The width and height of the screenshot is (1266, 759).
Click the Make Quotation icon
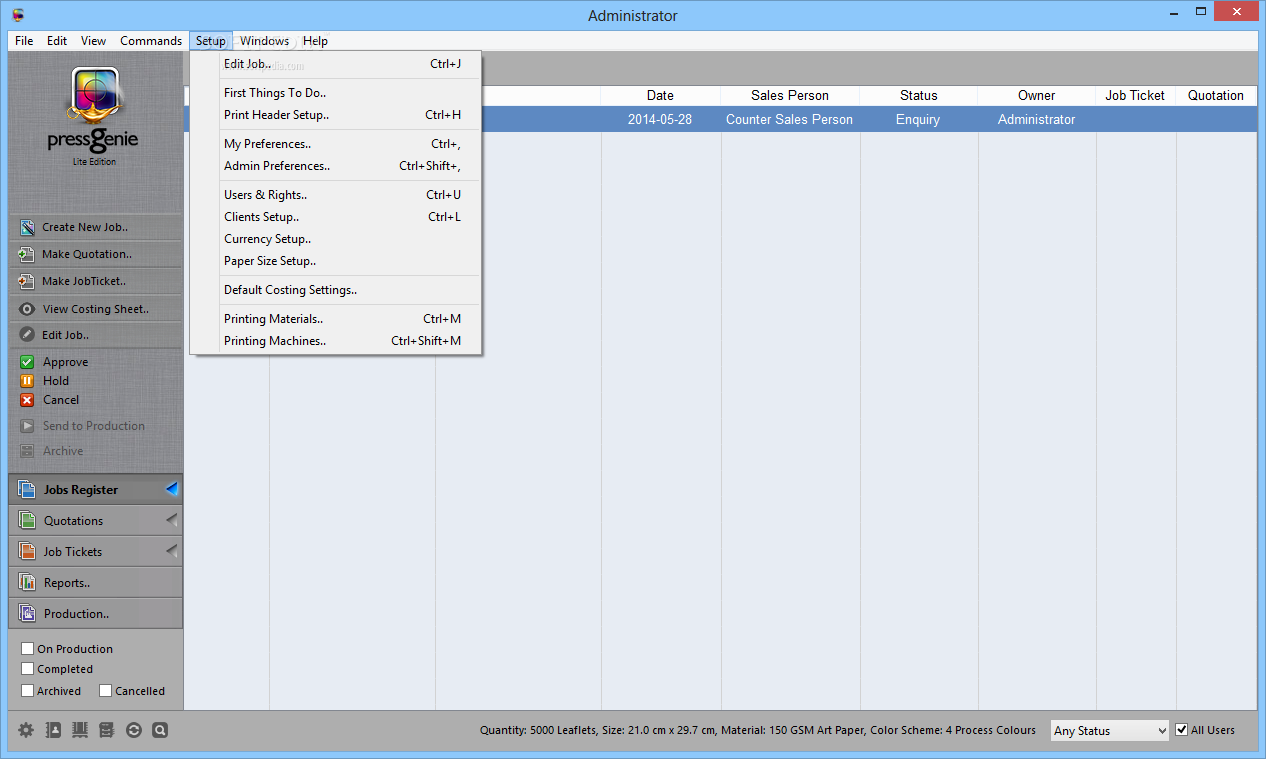27,254
